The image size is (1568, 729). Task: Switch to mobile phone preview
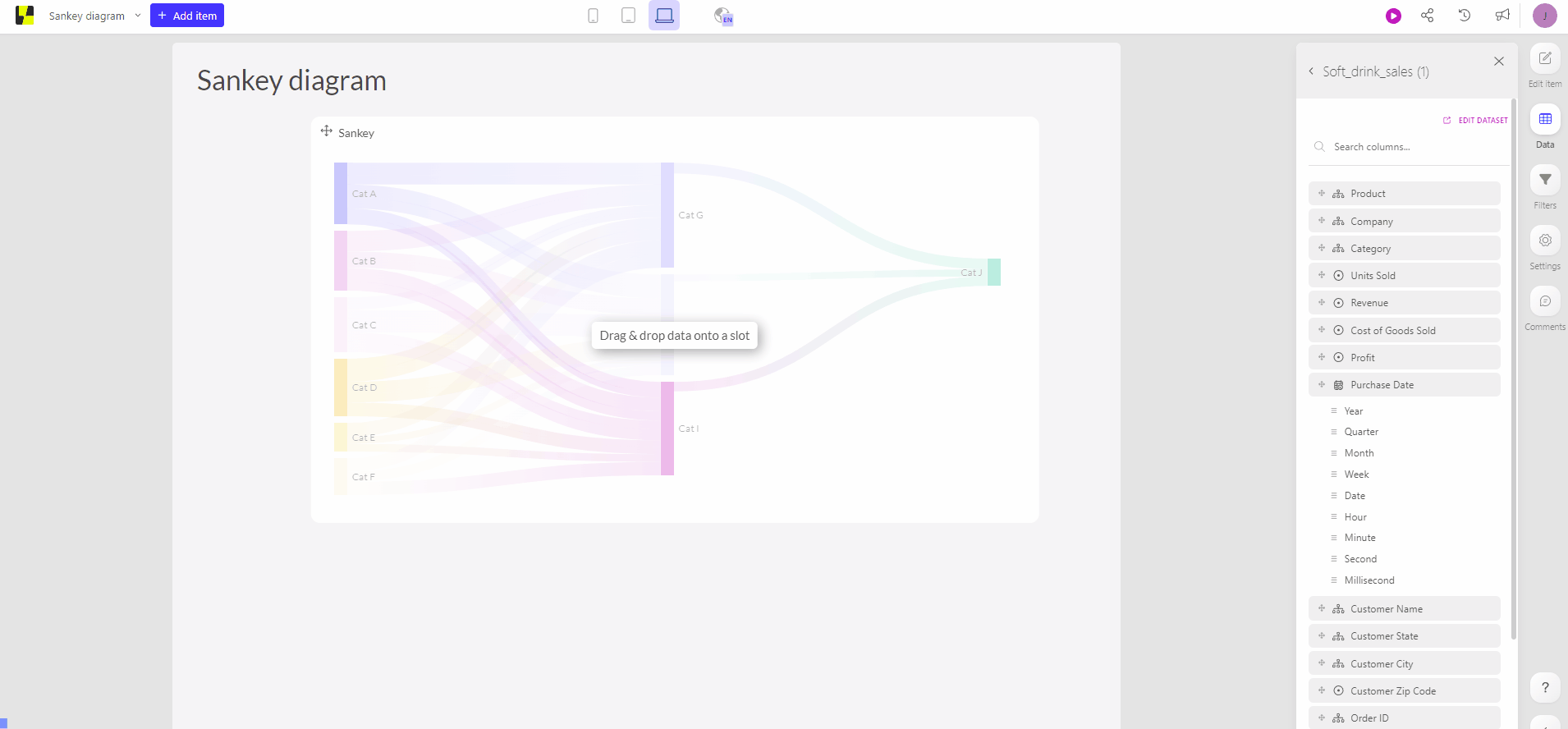(593, 16)
